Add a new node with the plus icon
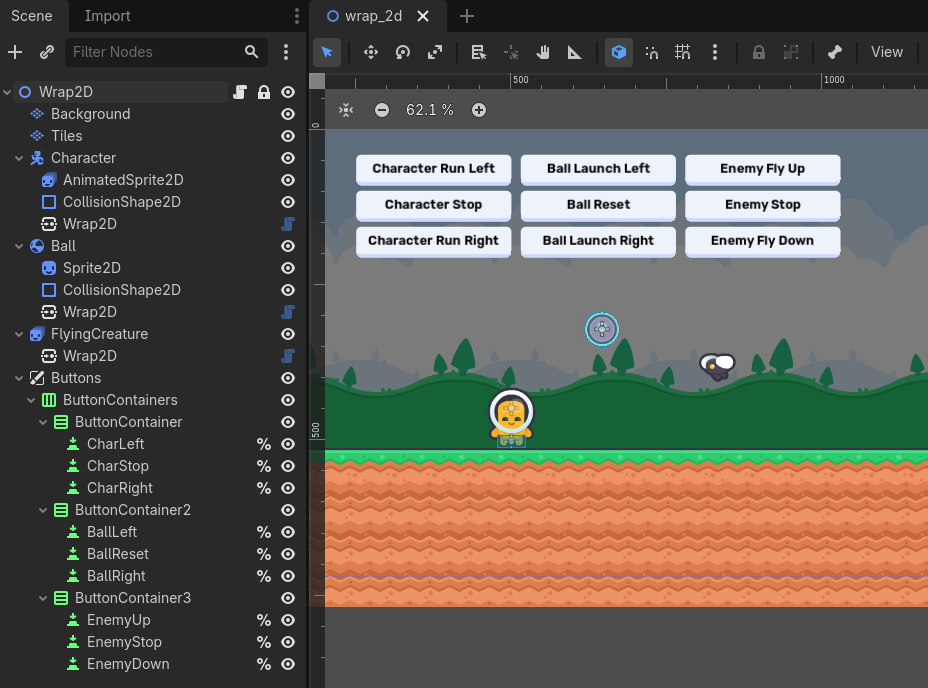The image size is (928, 688). (15, 52)
